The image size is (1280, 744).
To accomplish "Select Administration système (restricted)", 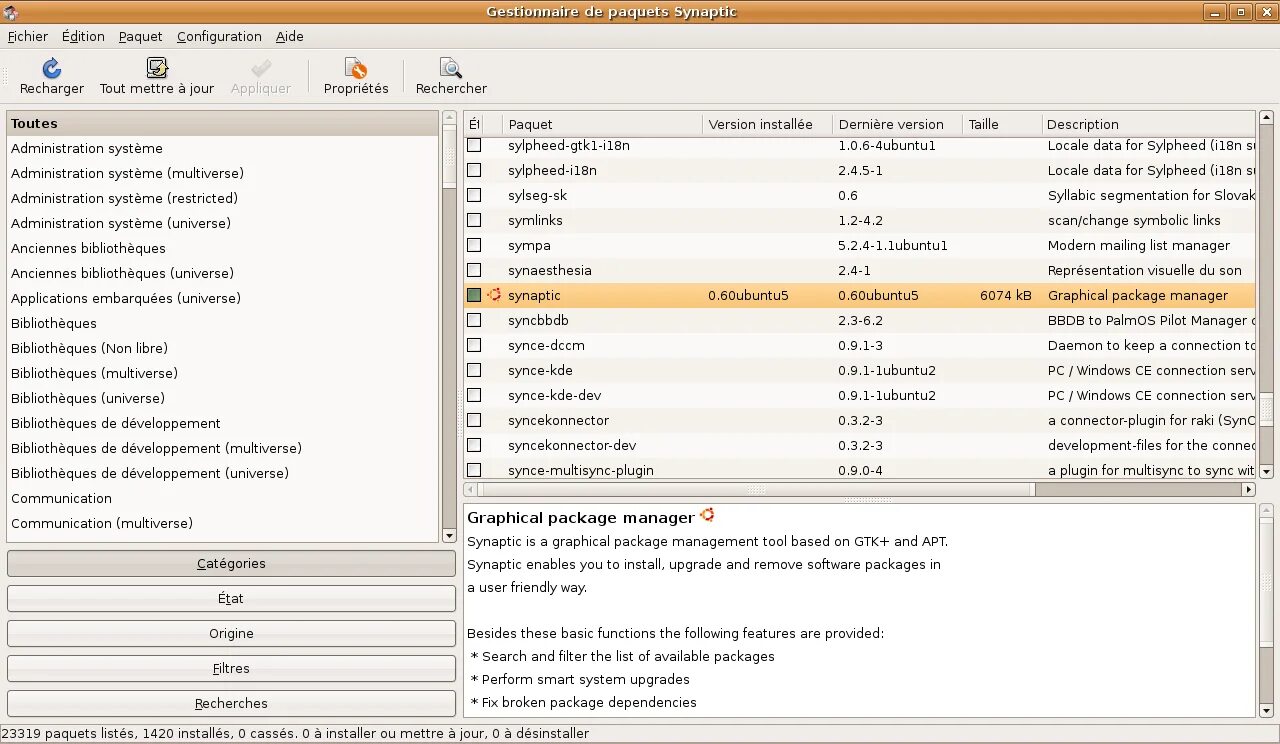I will (223, 198).
